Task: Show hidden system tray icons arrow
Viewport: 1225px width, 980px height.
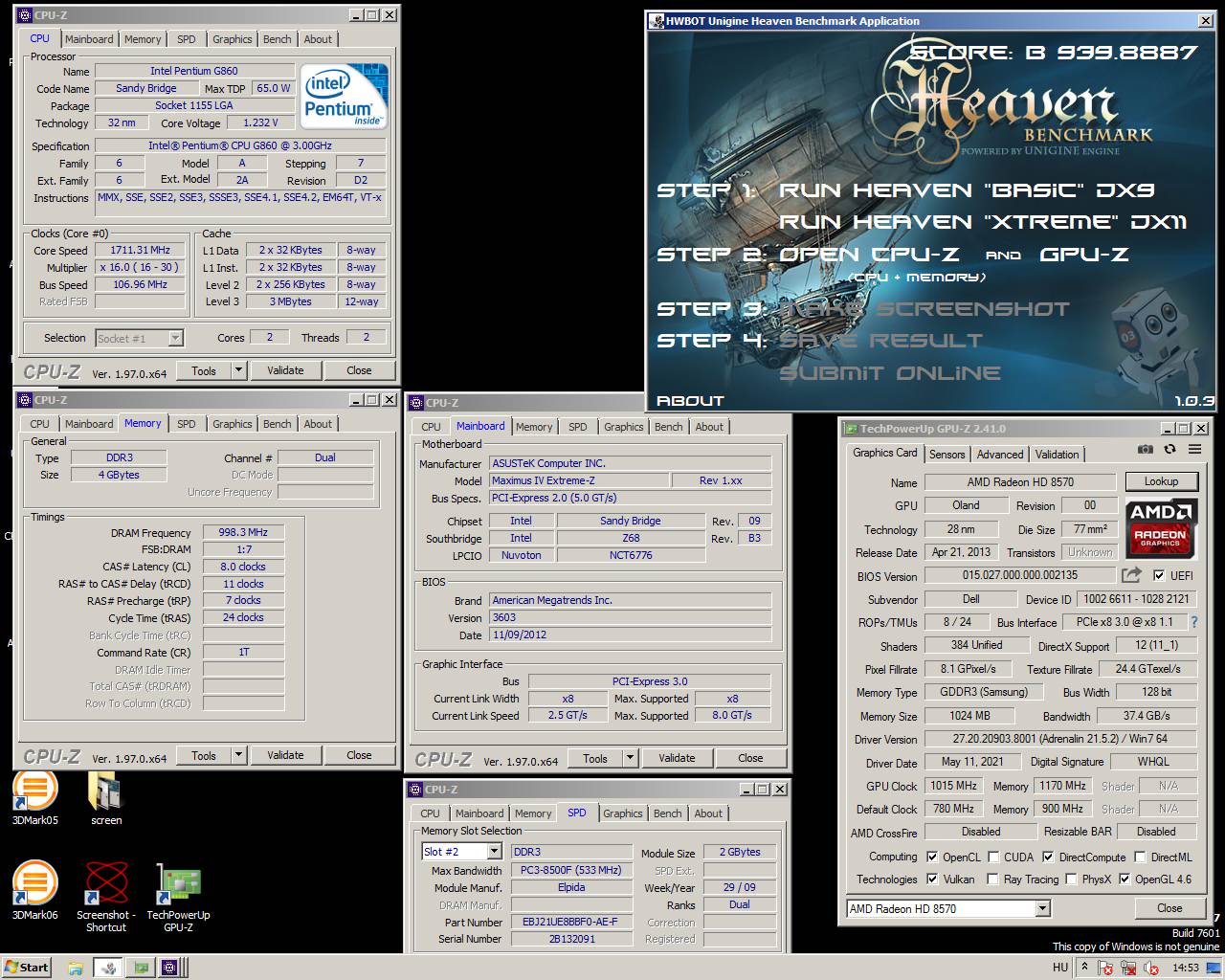Action: coord(1084,968)
